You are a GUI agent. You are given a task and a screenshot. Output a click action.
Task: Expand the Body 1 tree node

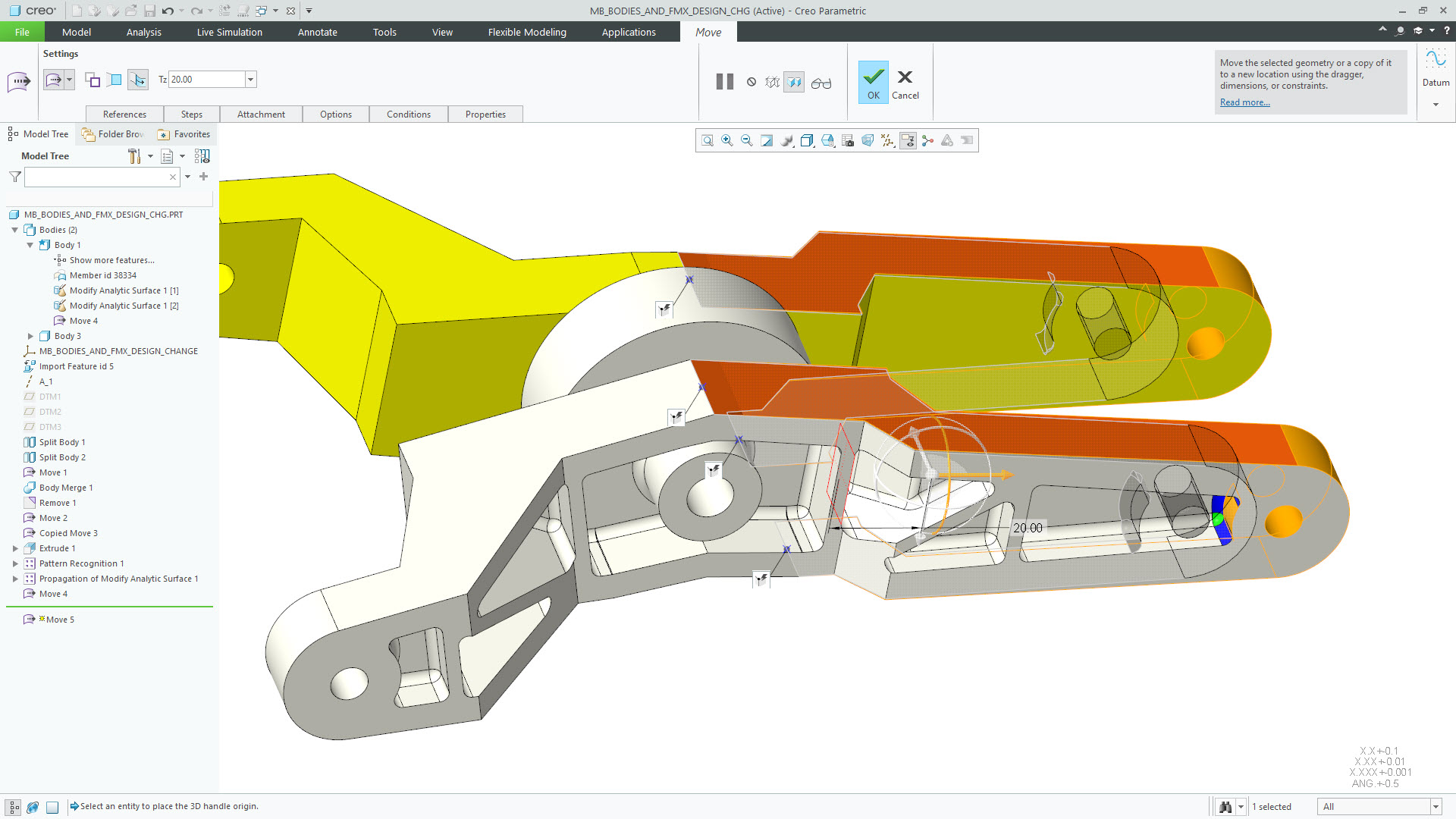(28, 244)
